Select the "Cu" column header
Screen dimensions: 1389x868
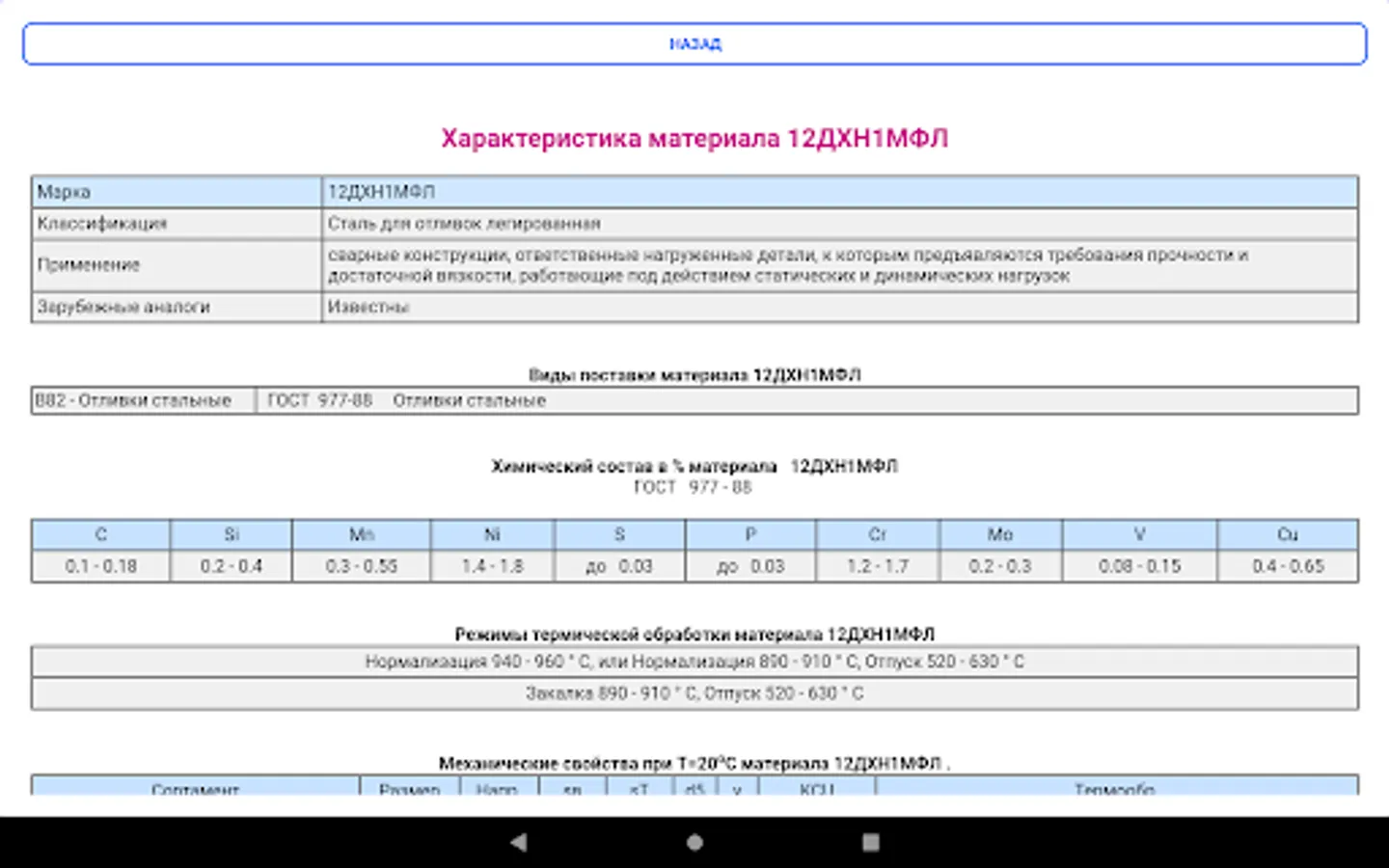click(1289, 534)
